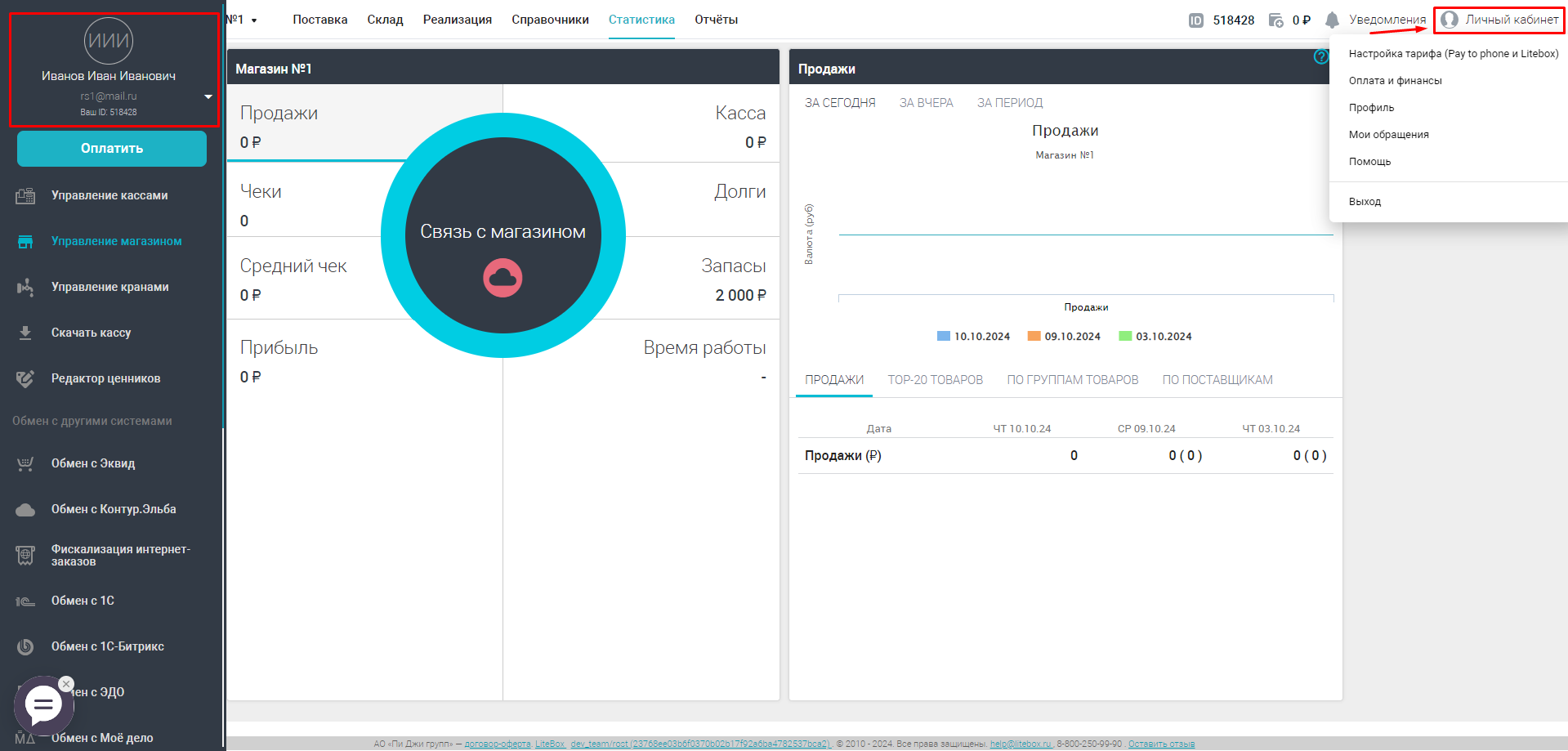
Task: Select Выход to log out
Action: click(1365, 202)
